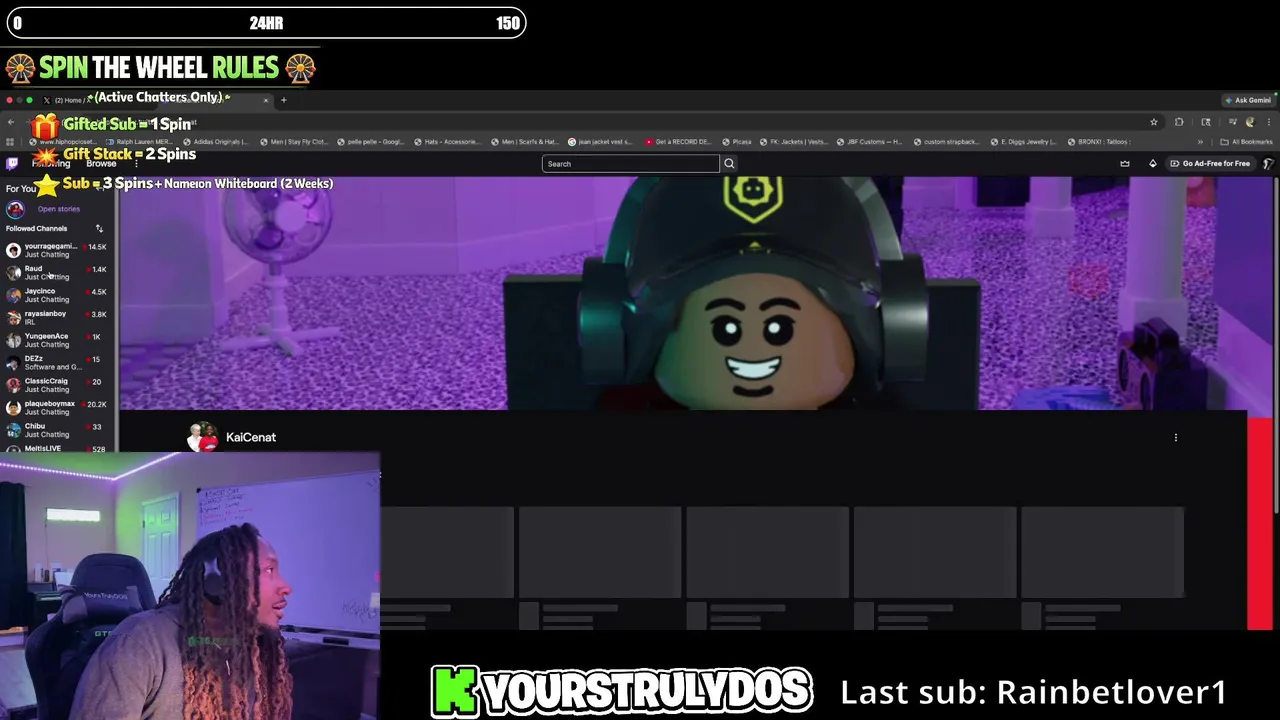The width and height of the screenshot is (1280, 720).
Task: Open DEZz Software channel in sidebar
Action: [58, 362]
